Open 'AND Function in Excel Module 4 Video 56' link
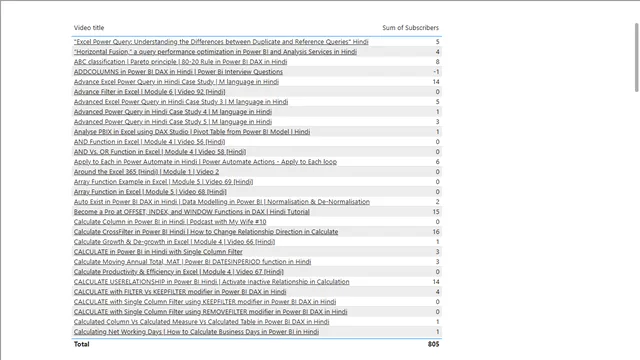Screen dimensions: 640x360 [x=149, y=142]
